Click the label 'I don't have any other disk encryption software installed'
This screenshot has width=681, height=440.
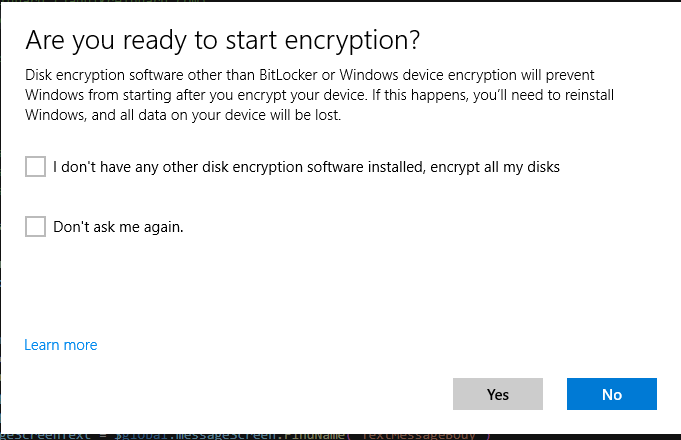[240, 167]
